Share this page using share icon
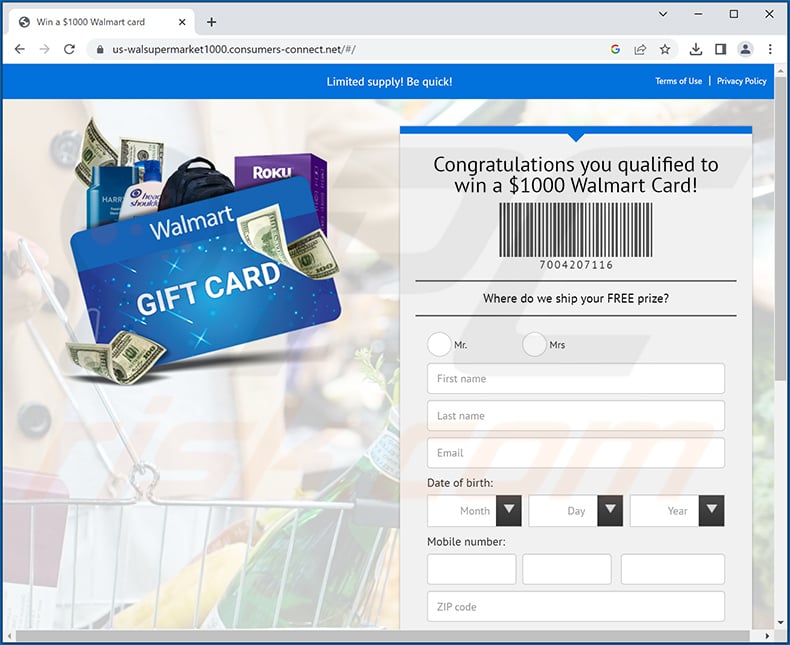The width and height of the screenshot is (790, 645). click(x=640, y=49)
